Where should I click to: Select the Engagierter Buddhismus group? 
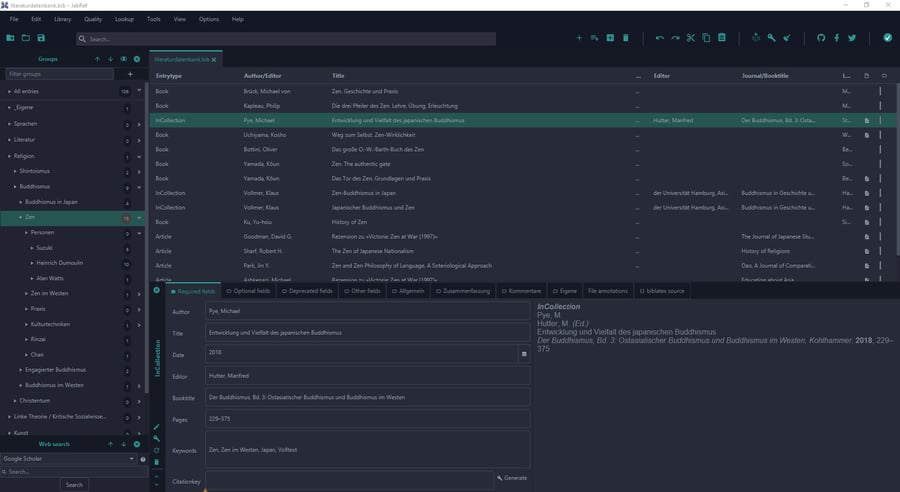click(x=56, y=370)
